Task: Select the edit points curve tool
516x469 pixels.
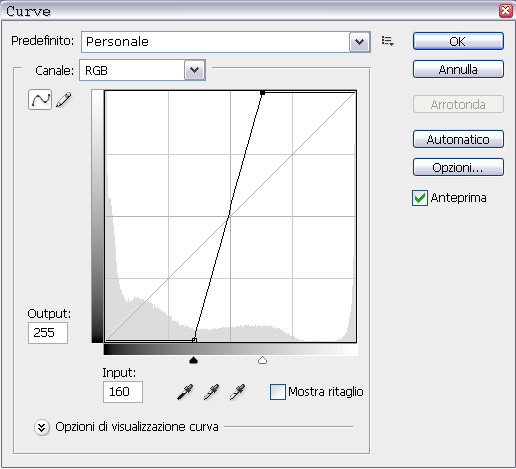Action: [x=40, y=99]
